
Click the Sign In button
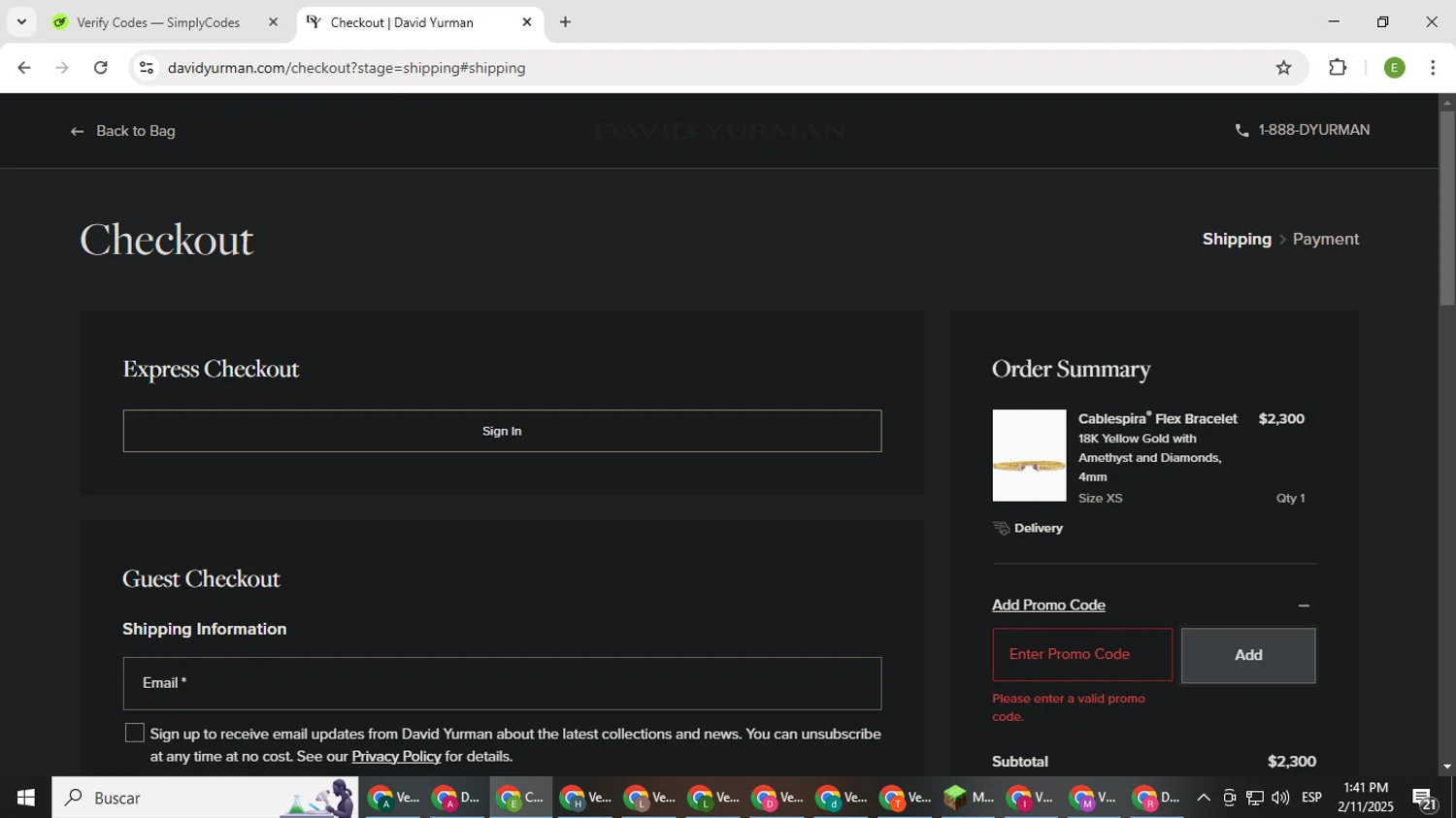(502, 431)
